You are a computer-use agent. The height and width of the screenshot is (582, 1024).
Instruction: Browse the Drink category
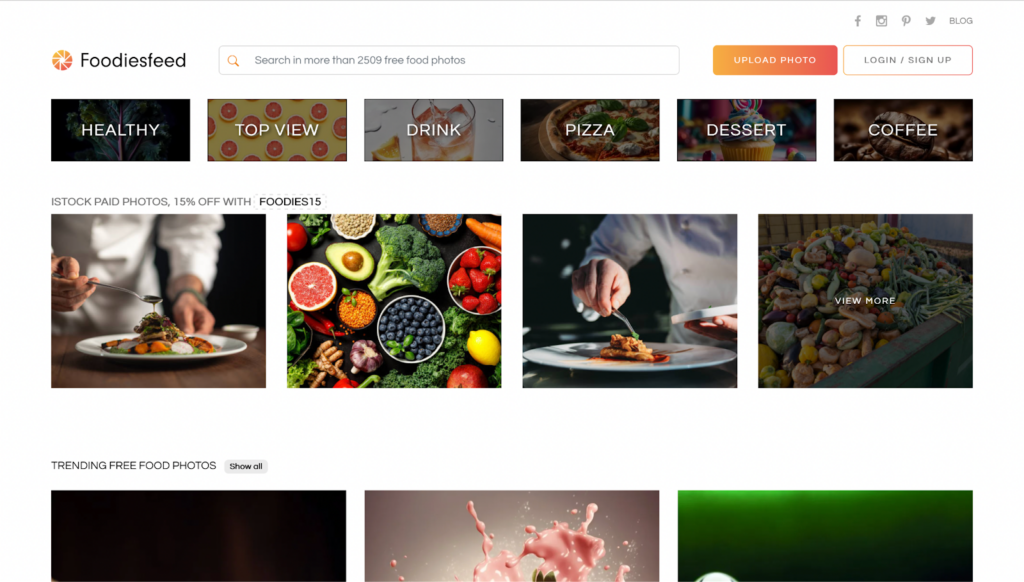tap(434, 130)
